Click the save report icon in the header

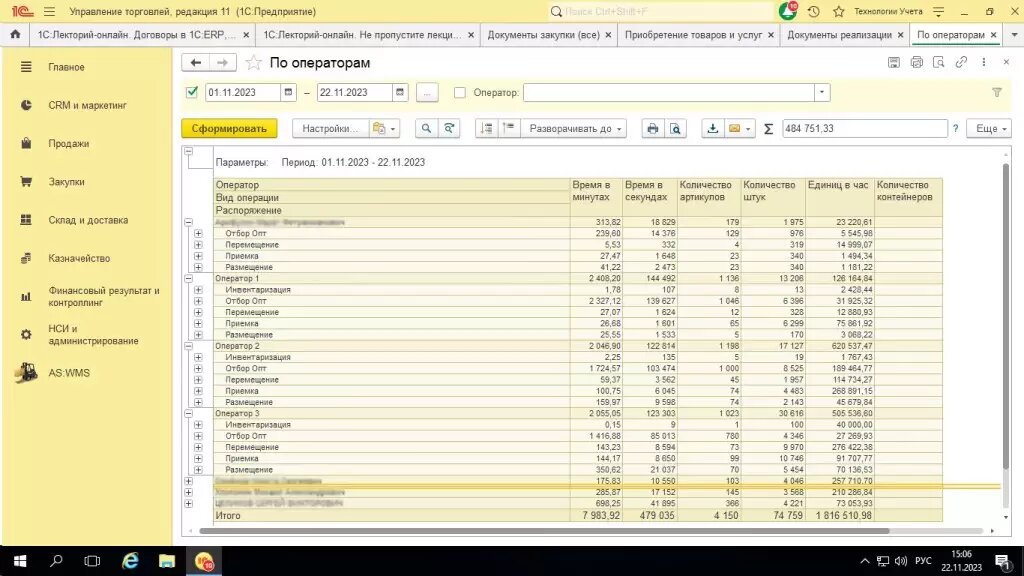tap(893, 63)
